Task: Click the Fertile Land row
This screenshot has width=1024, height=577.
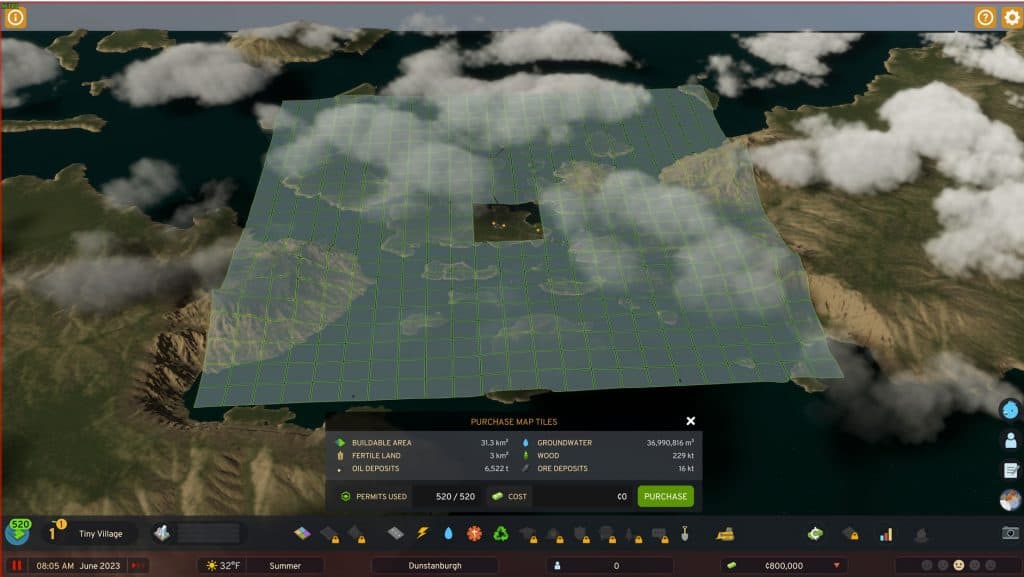Action: point(421,456)
